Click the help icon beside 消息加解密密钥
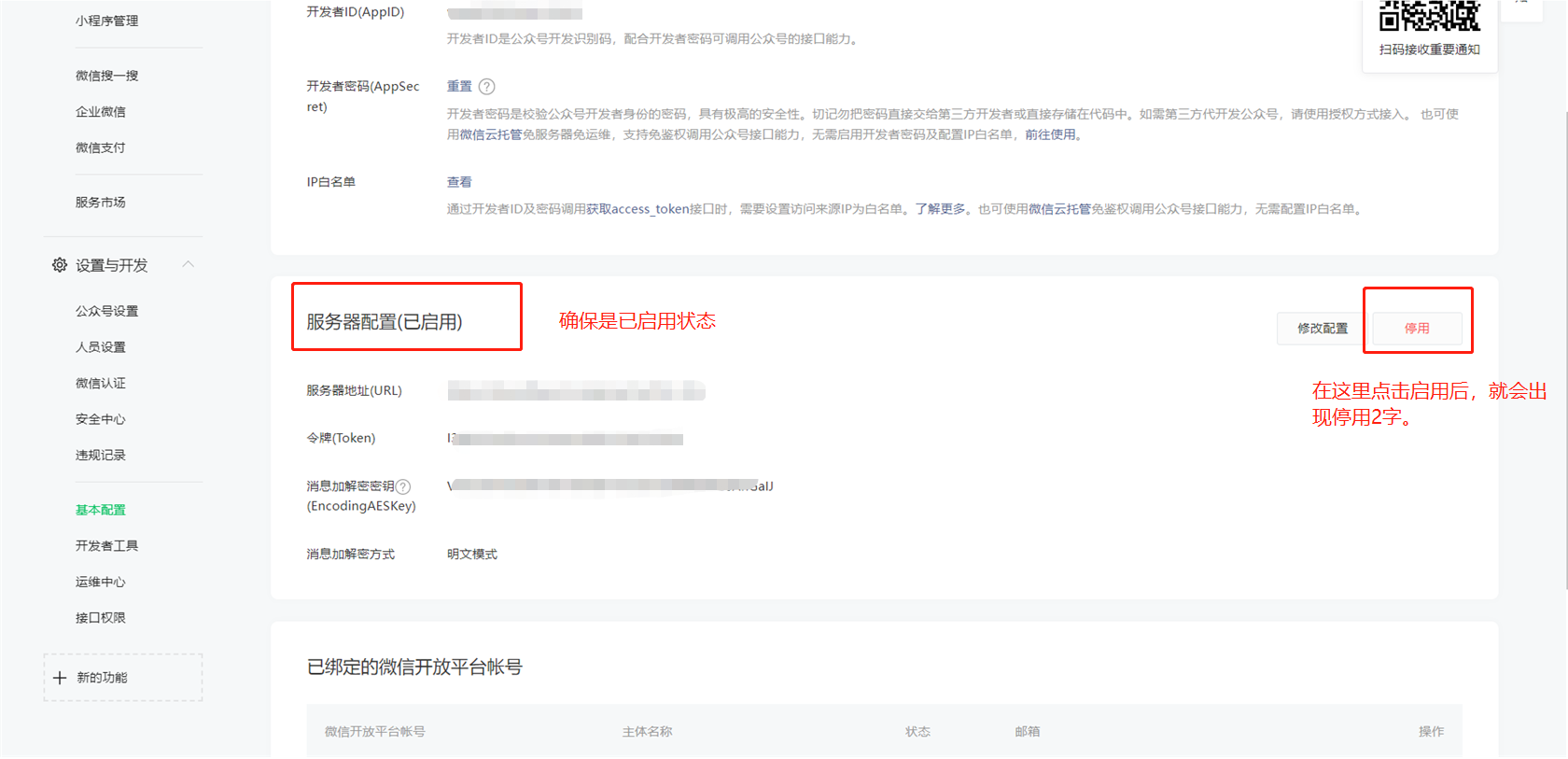Viewport: 1568px width, 759px height. click(x=403, y=486)
